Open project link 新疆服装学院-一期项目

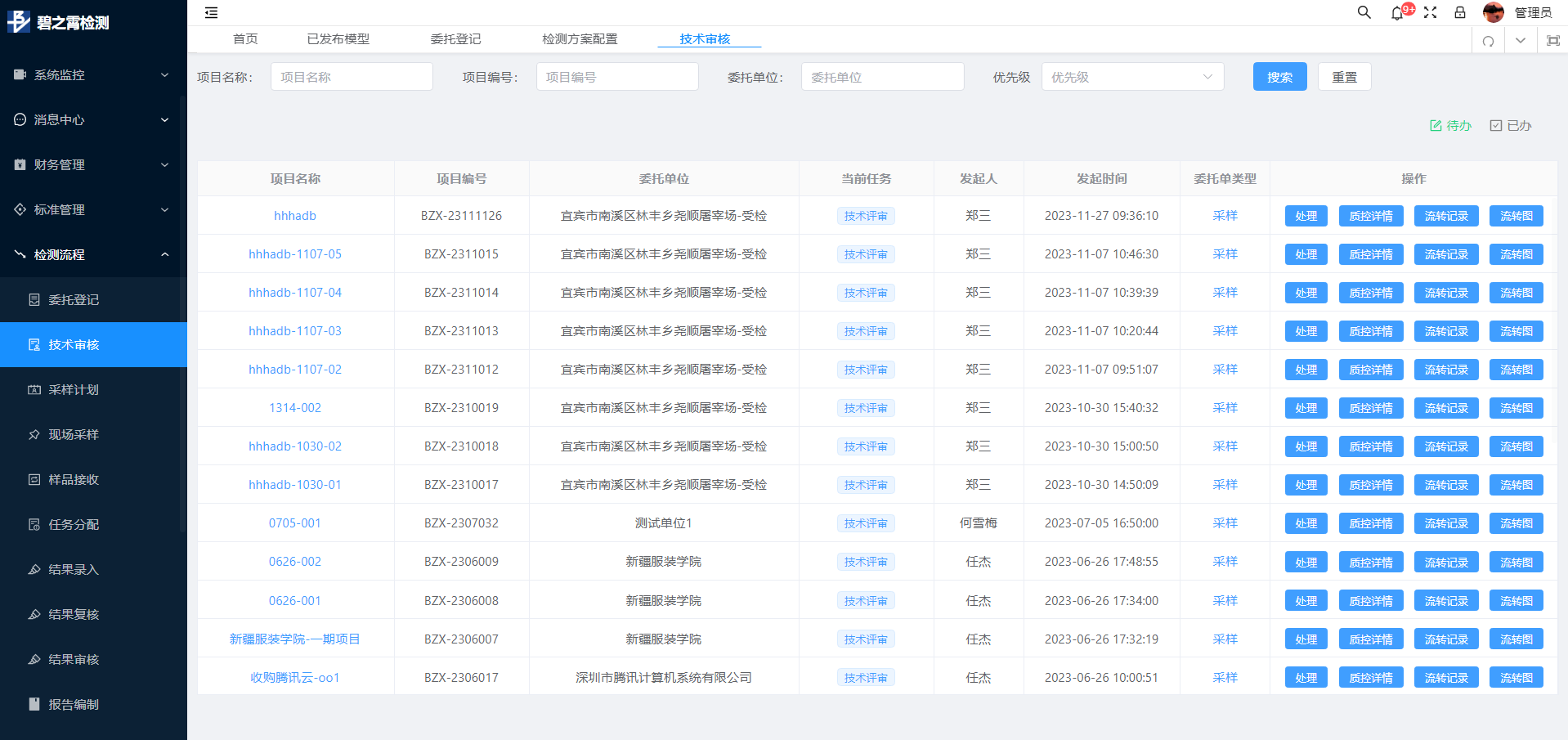tap(295, 639)
